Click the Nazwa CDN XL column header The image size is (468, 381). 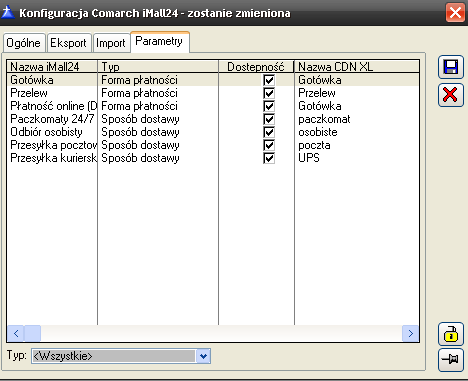357,67
